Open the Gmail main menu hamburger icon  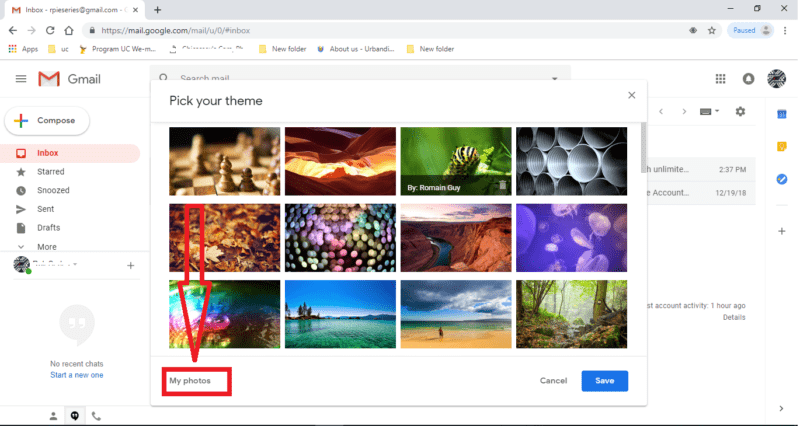point(21,79)
